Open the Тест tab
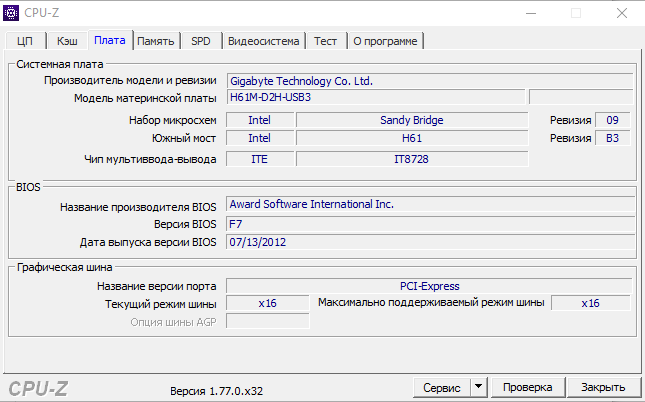The image size is (645, 402). (325, 41)
